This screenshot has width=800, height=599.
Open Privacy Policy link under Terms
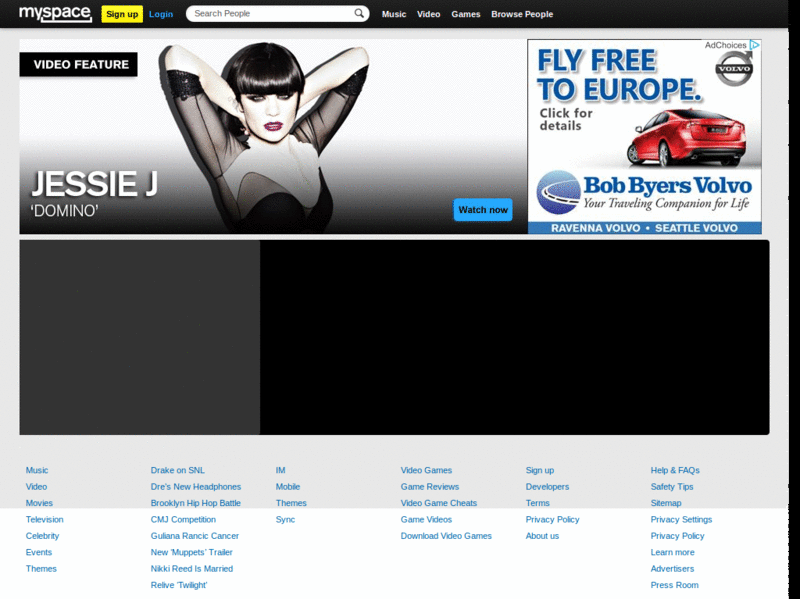pos(553,519)
